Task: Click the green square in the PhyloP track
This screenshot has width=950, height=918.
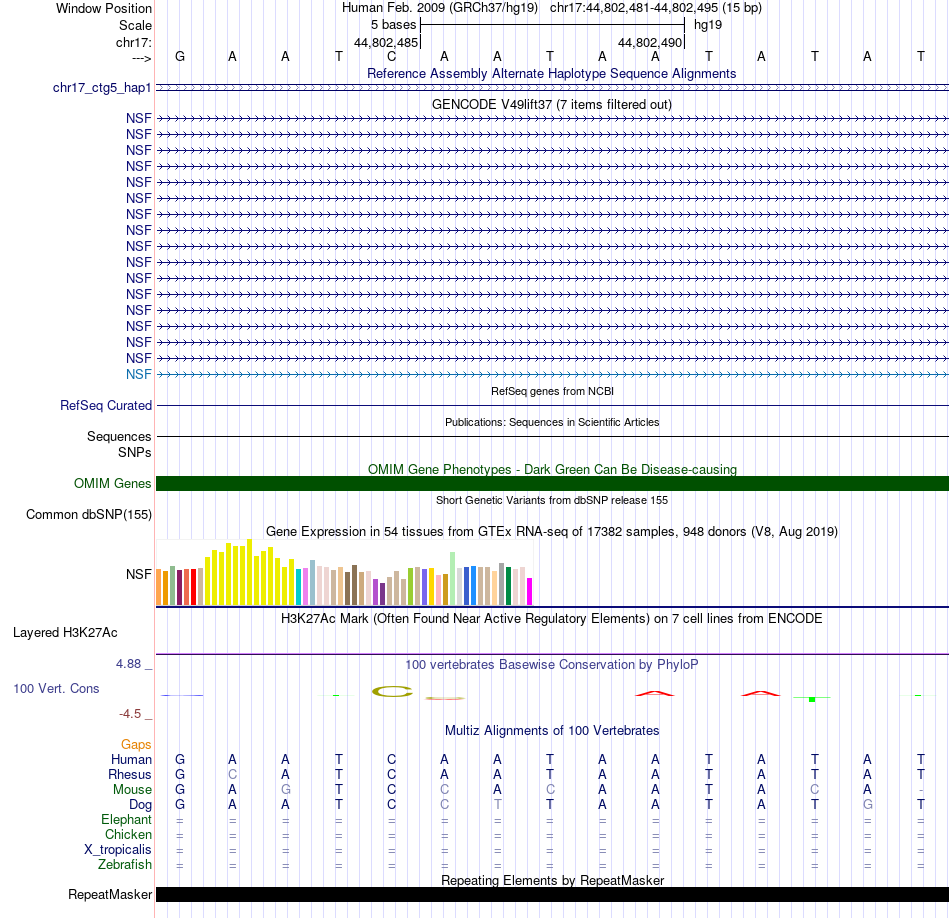Action: [812, 699]
